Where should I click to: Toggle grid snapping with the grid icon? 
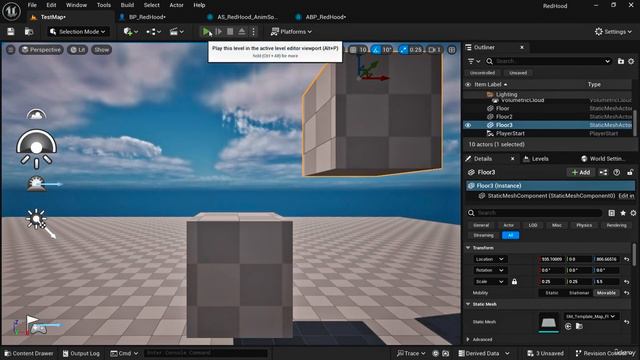(353, 50)
